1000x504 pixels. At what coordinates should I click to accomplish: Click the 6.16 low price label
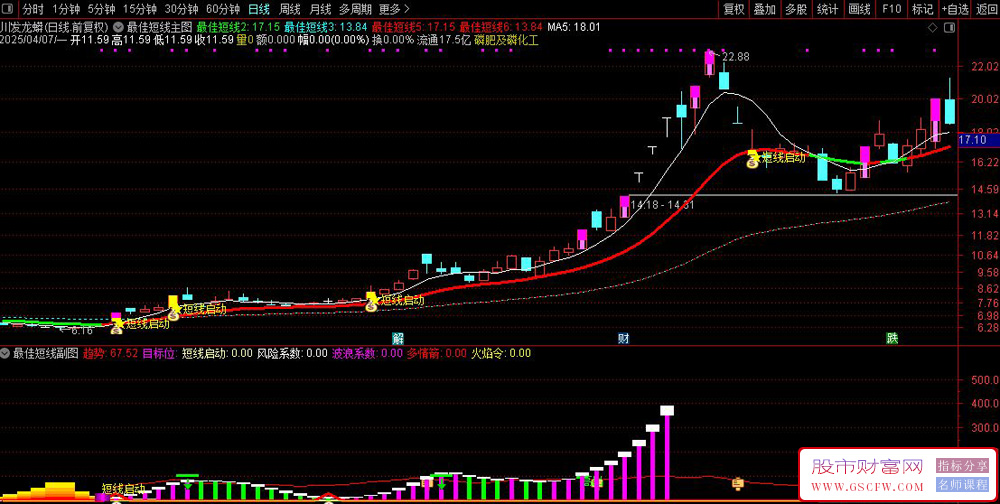coord(82,331)
